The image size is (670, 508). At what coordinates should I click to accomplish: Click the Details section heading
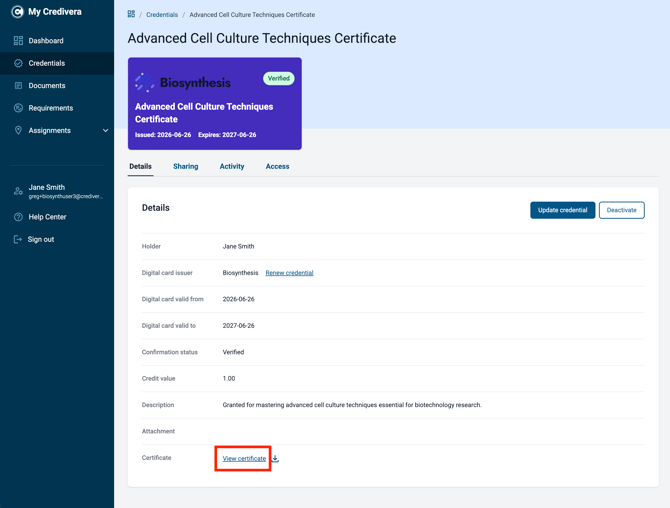click(156, 208)
